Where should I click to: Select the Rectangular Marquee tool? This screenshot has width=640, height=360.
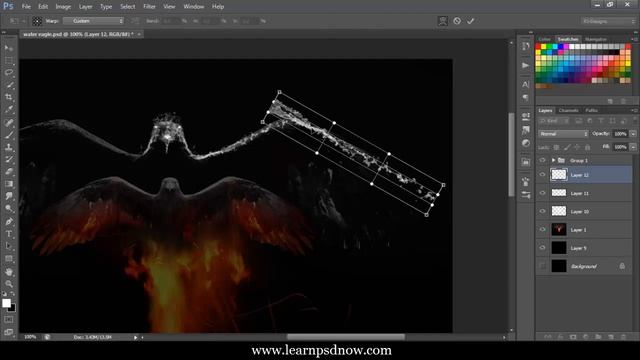click(9, 61)
